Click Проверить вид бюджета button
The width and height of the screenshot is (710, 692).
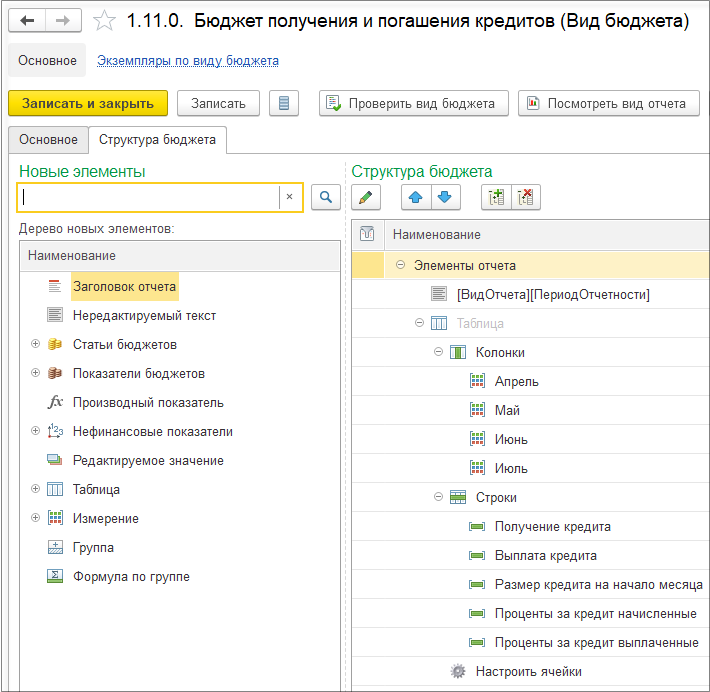[414, 103]
